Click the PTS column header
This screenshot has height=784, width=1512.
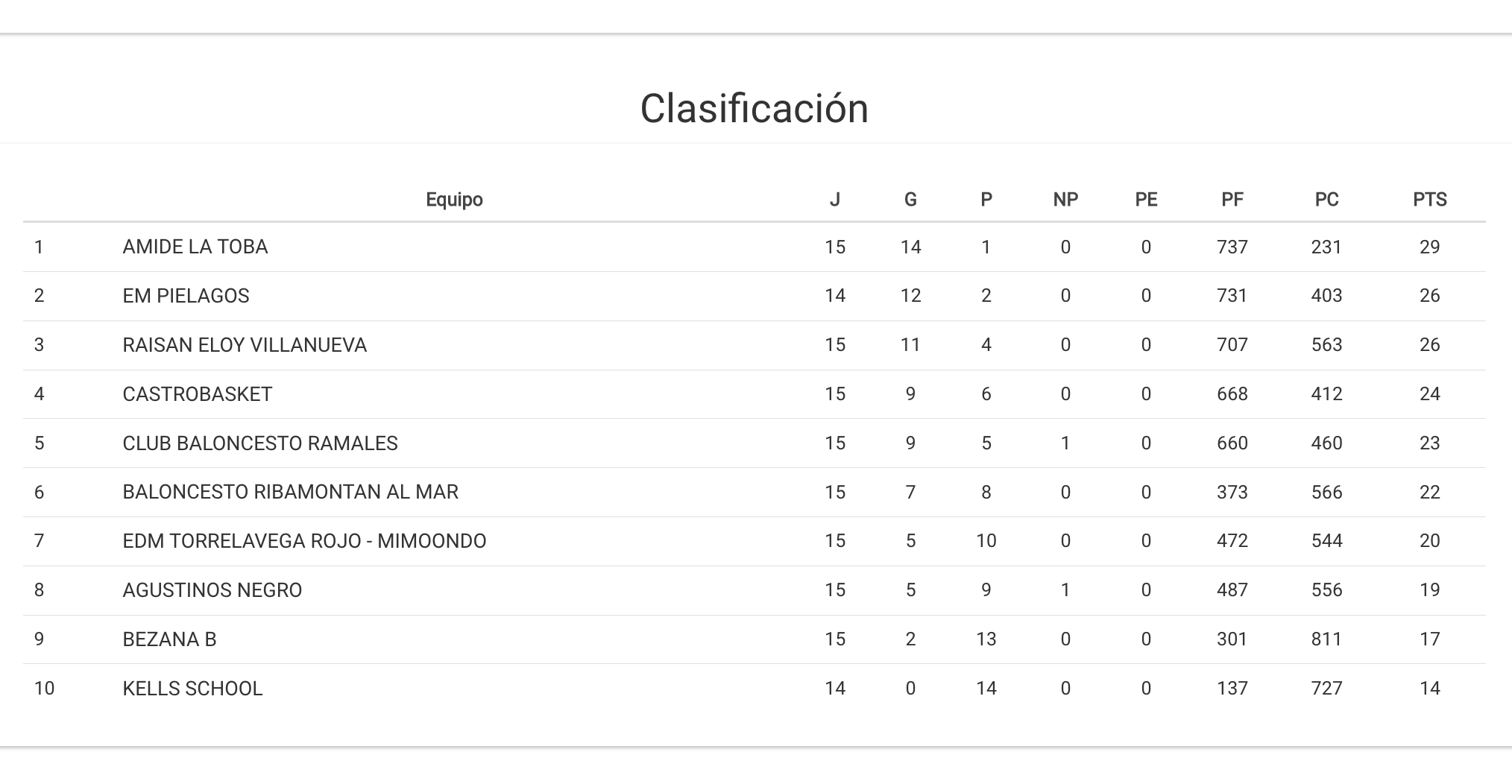[1429, 200]
